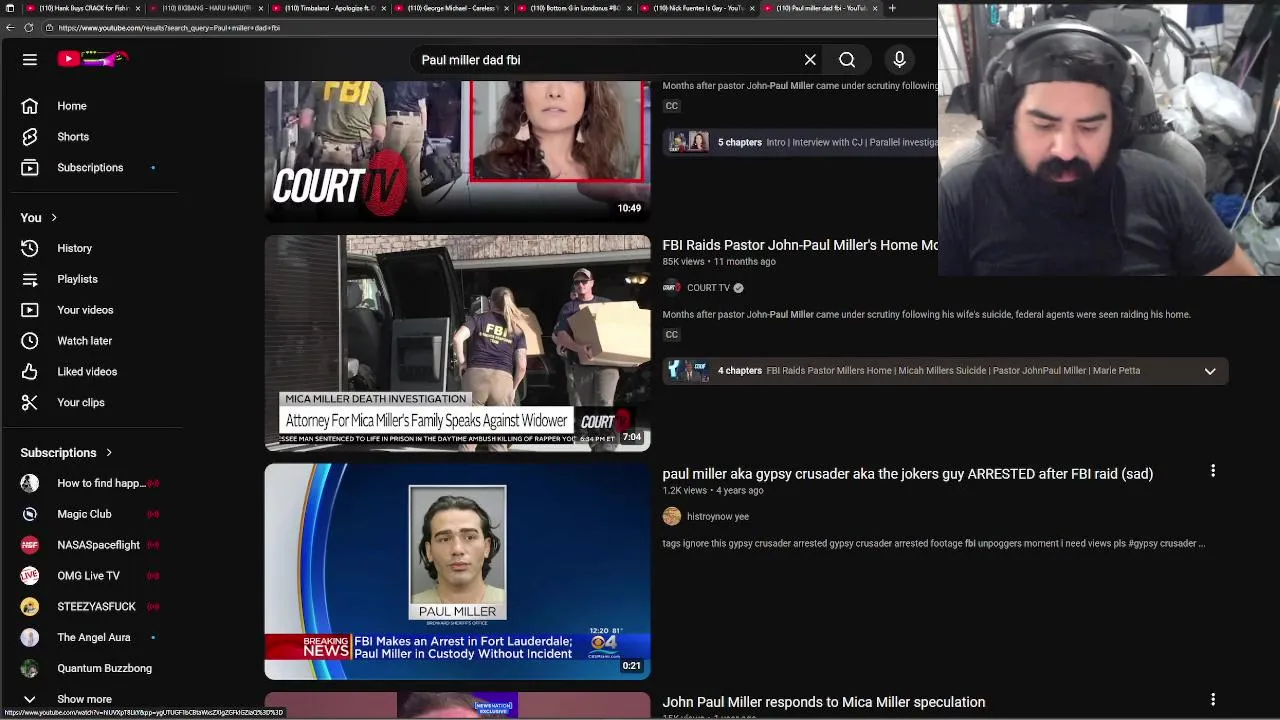
Task: Play the Paul Miller mugshot thumbnail video
Action: (x=457, y=571)
